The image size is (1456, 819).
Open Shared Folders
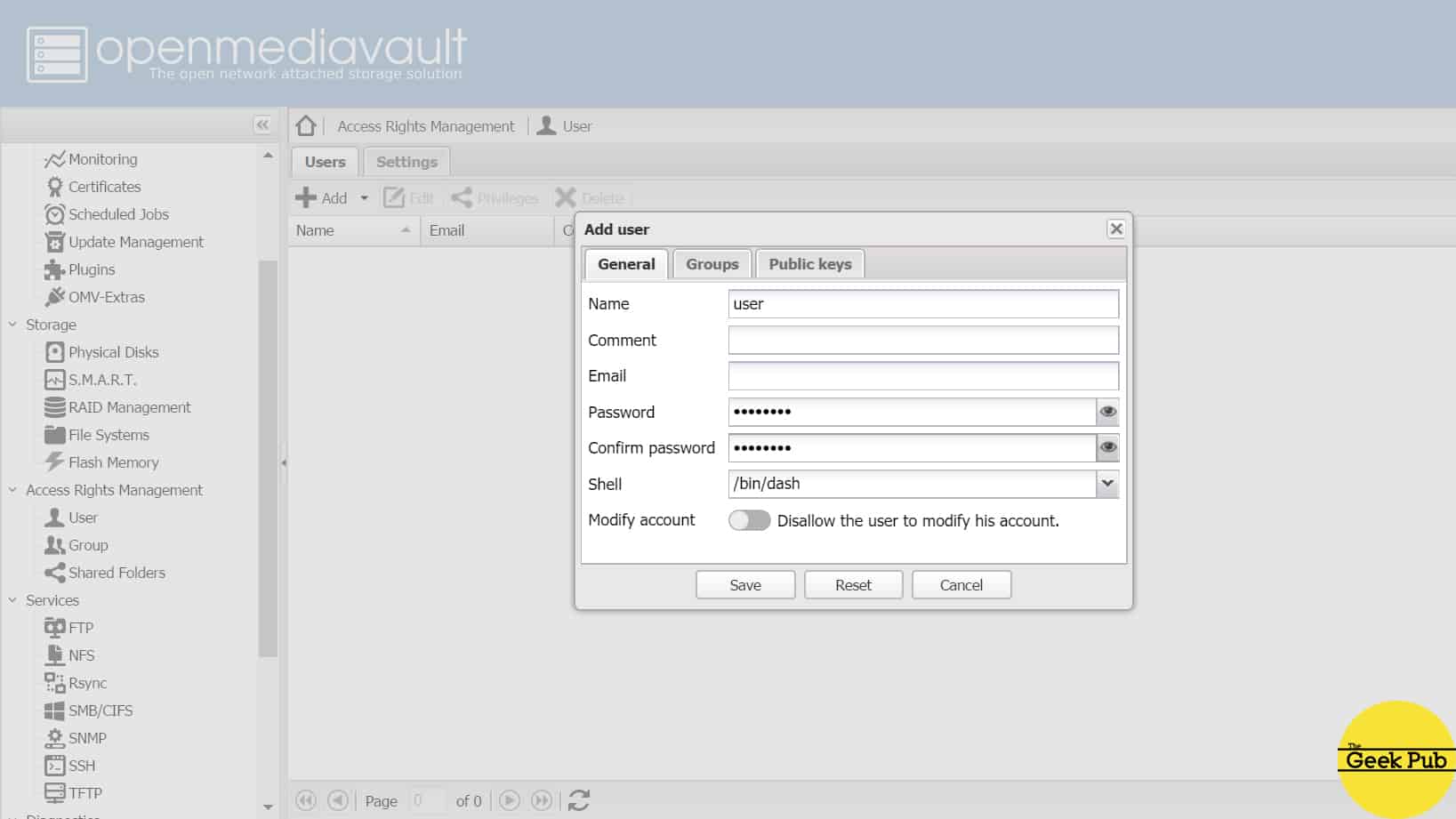pyautogui.click(x=105, y=573)
